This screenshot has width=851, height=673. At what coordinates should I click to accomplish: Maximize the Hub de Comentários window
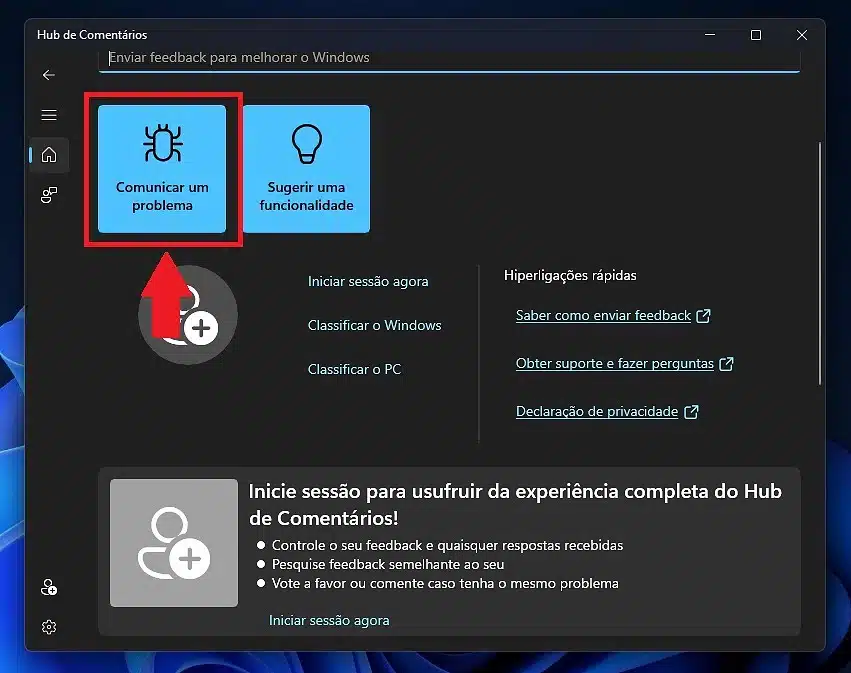coord(755,35)
